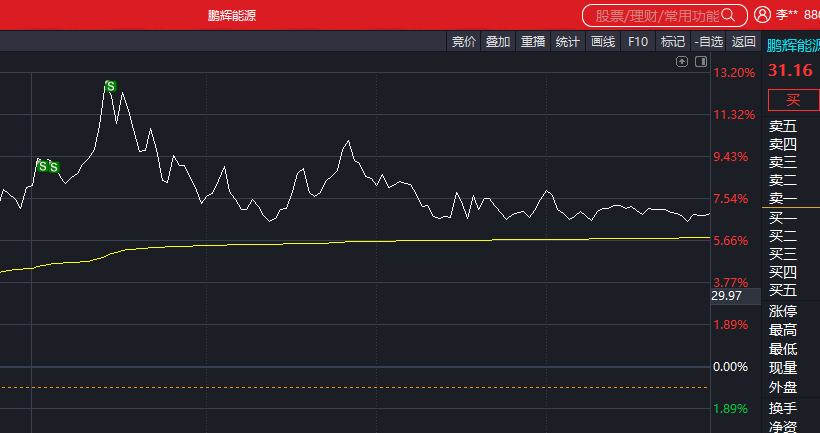This screenshot has width=820, height=433.
Task: Select the 卖四 order row
Action: [783, 144]
